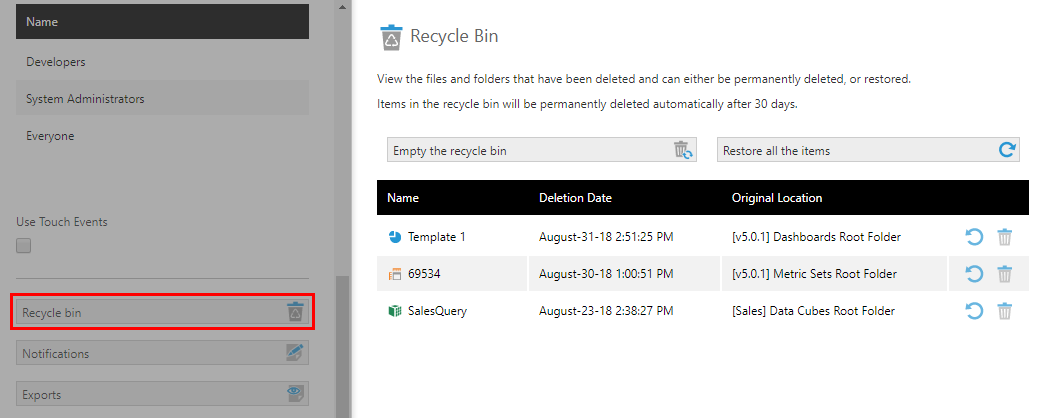1052x418 pixels.
Task: Open the Exports option
Action: tap(162, 394)
